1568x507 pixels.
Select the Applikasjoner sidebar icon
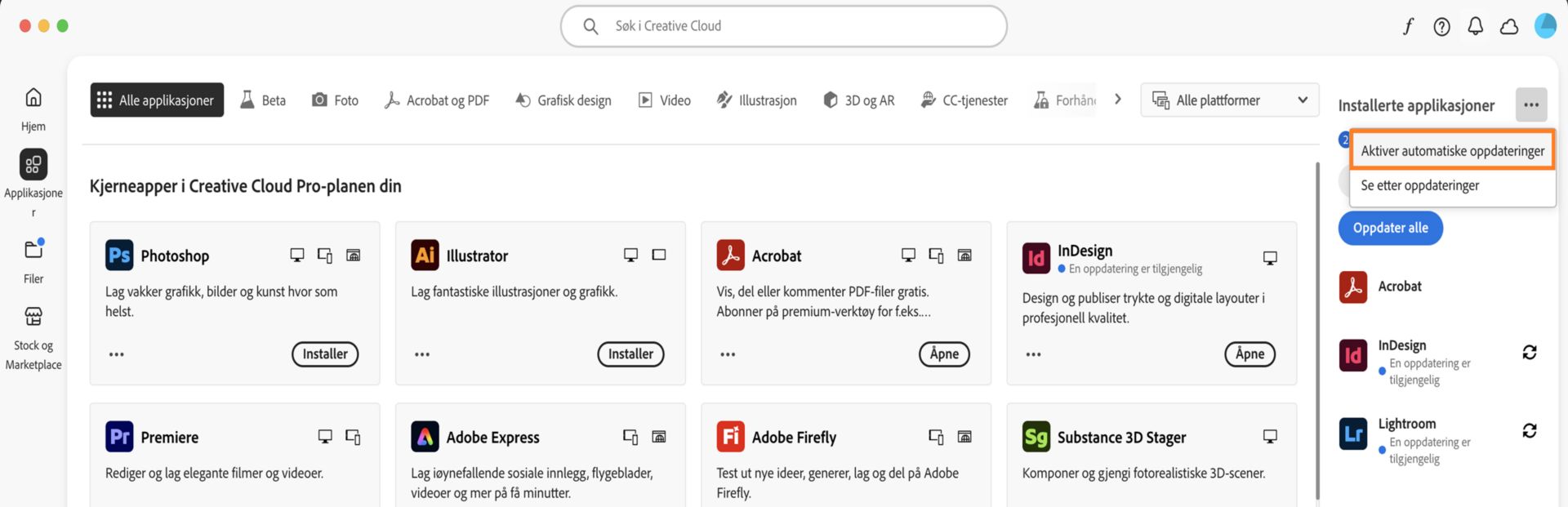pyautogui.click(x=33, y=165)
